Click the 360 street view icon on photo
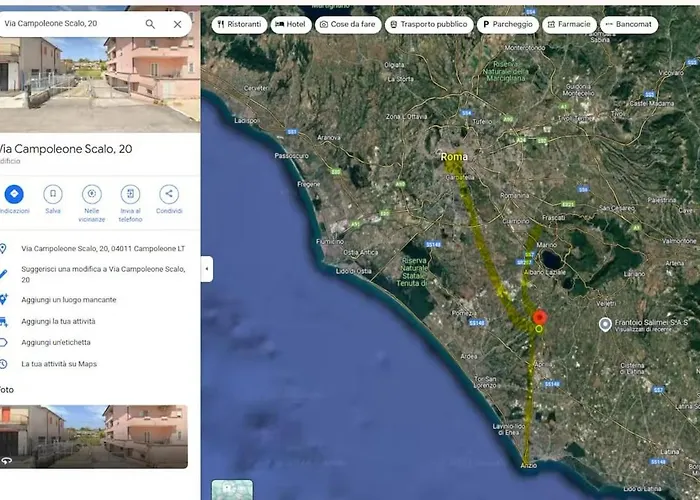The height and width of the screenshot is (500, 700). click(x=6, y=461)
